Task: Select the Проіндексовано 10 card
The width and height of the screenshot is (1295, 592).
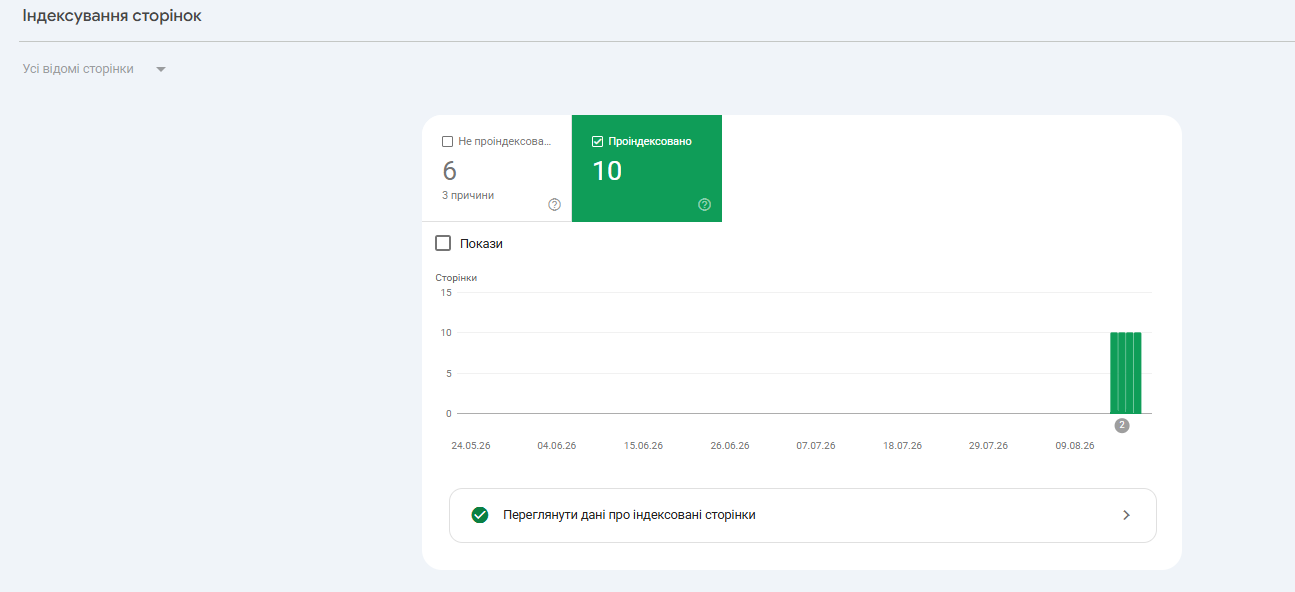Action: point(647,168)
